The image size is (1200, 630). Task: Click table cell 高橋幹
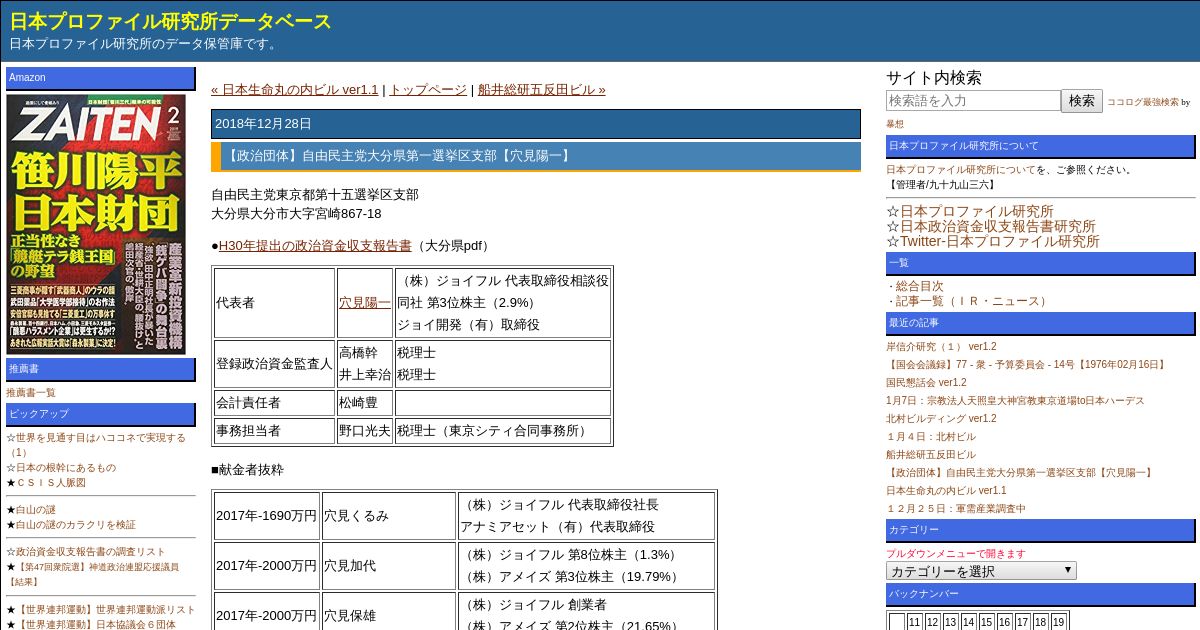tap(359, 353)
